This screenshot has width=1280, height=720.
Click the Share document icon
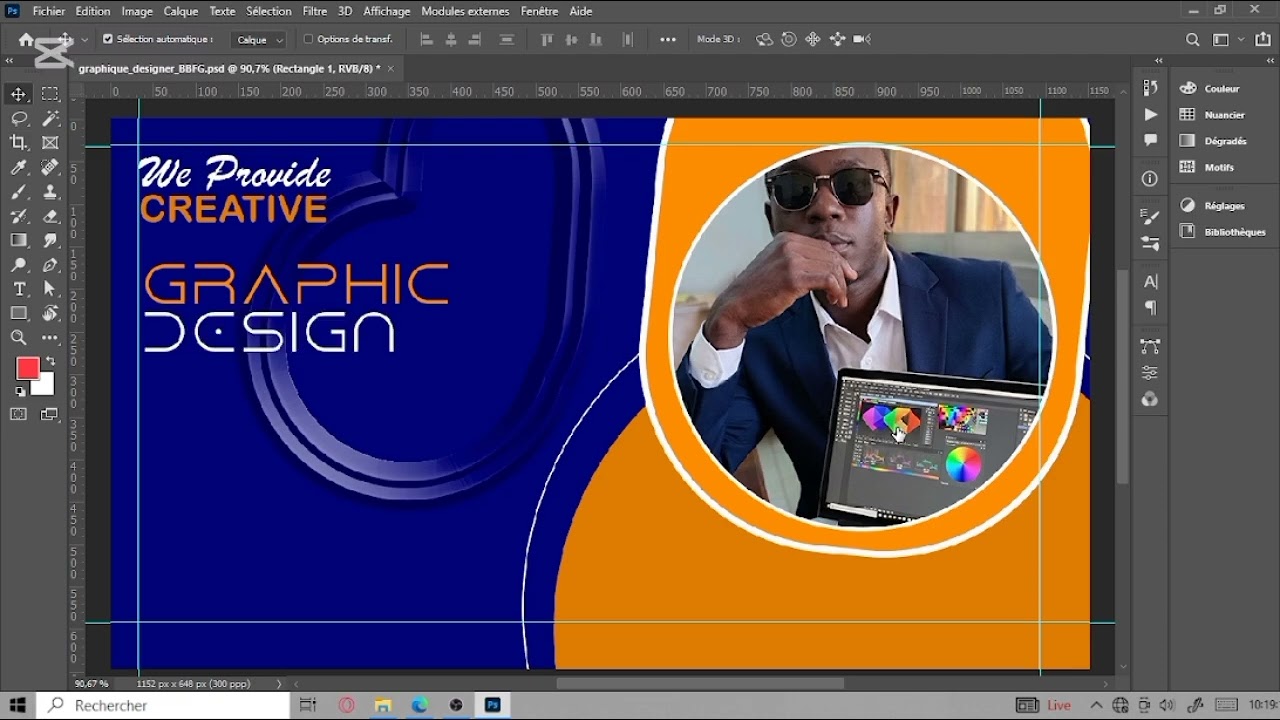[x=1264, y=39]
